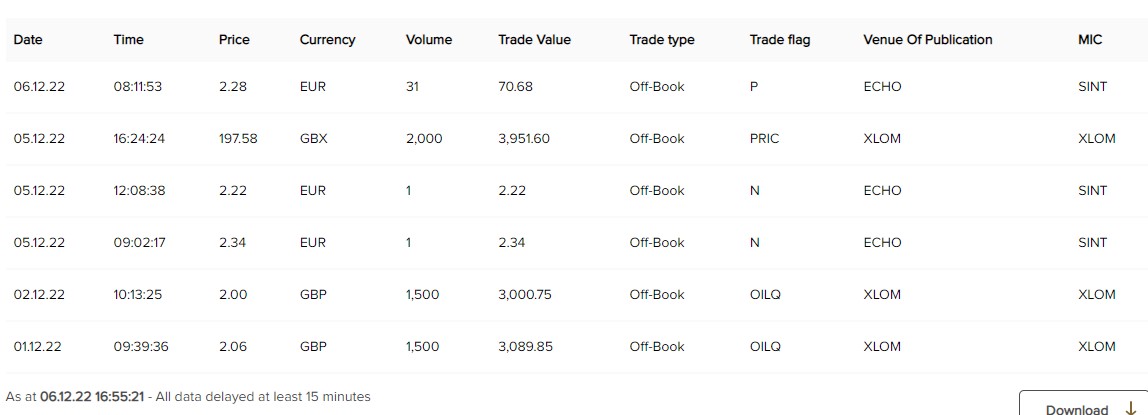Click the Venue Of Publication header

coord(928,40)
